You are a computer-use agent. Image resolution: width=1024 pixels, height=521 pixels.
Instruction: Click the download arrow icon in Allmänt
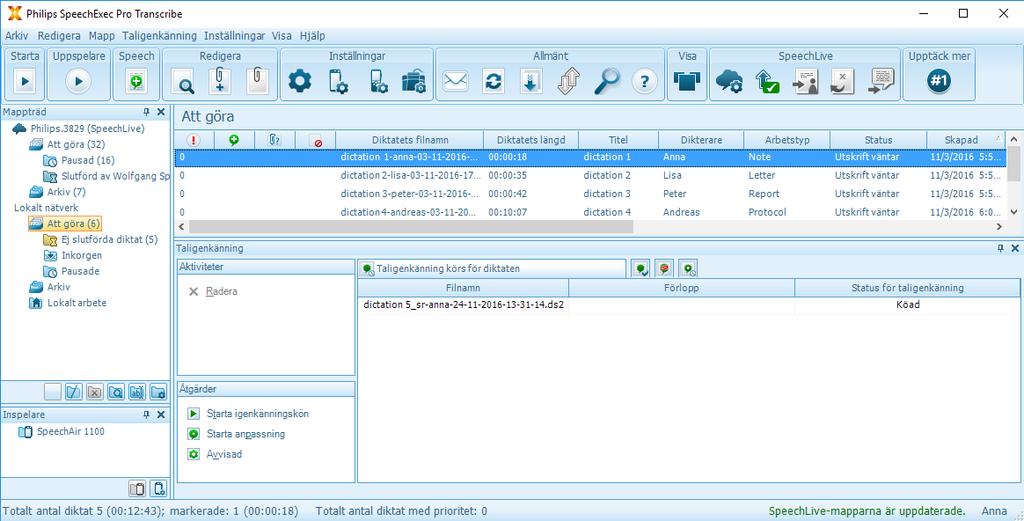pos(531,82)
